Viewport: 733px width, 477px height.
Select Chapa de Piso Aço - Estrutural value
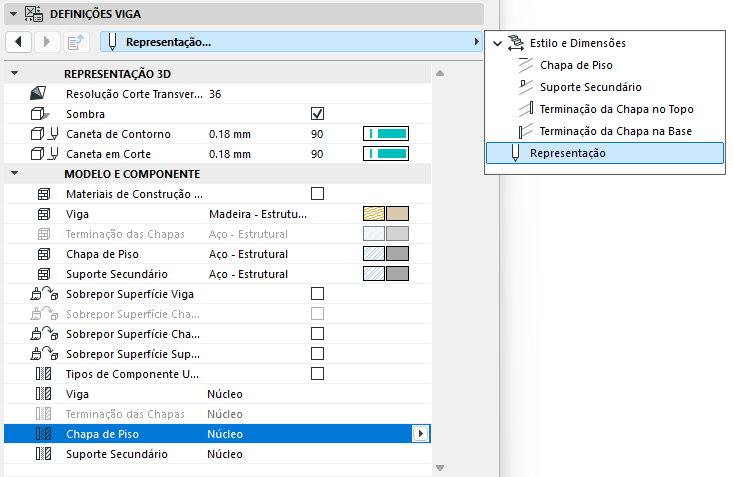click(x=248, y=254)
